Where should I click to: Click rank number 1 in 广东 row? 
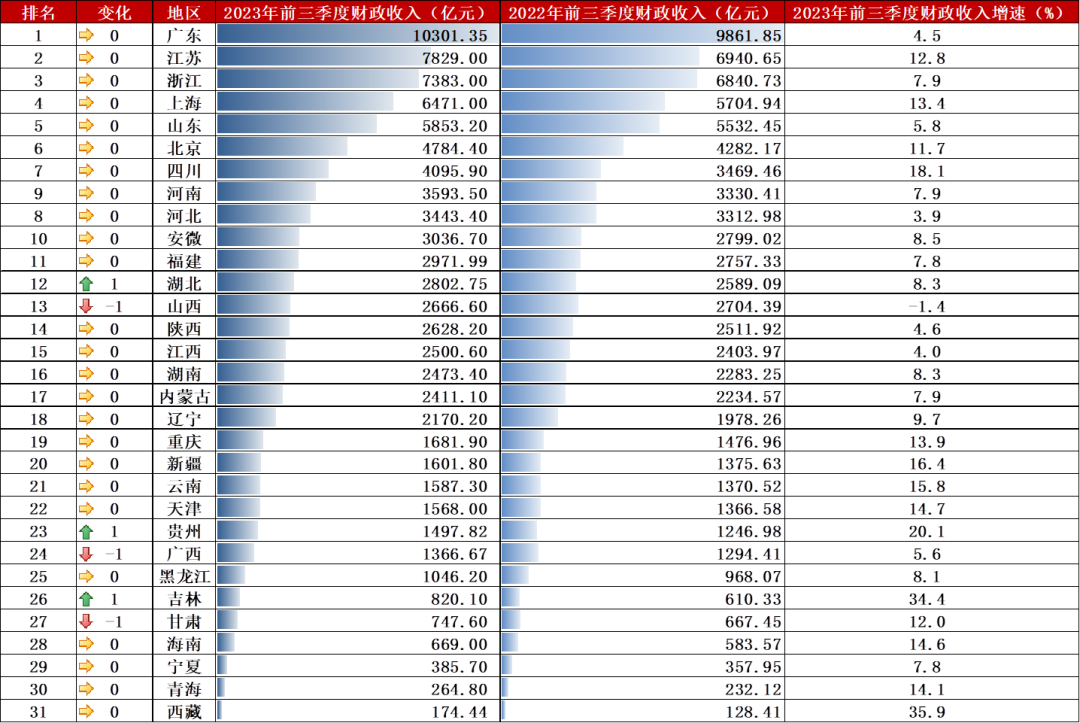coord(39,36)
